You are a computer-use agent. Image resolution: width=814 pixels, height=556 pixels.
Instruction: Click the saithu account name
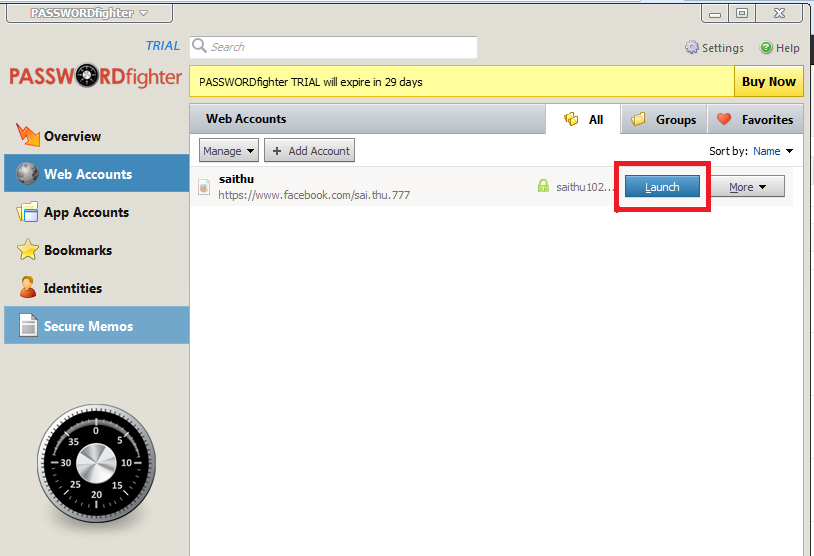[x=236, y=179]
